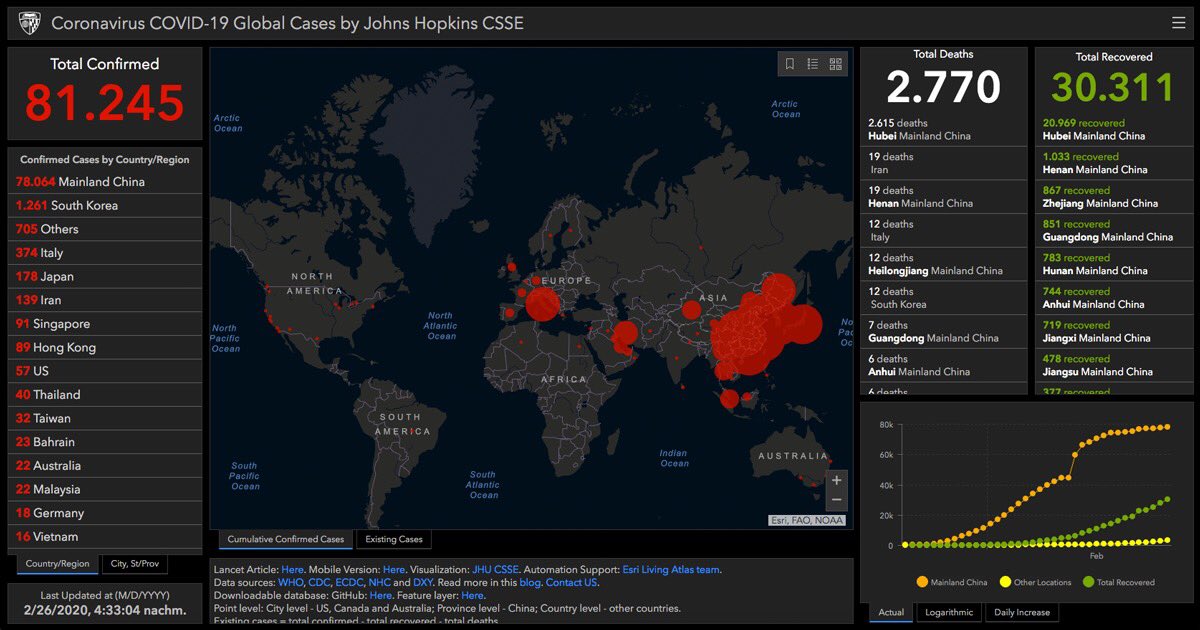Click the Esri, FAO, NOAA attribution

pos(807,520)
